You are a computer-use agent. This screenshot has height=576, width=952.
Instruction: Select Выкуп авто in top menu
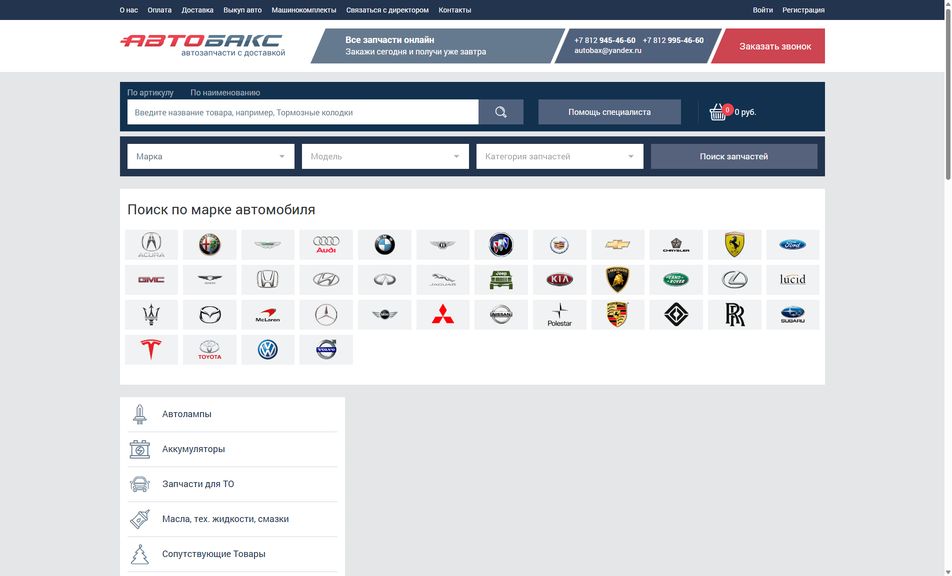(x=243, y=10)
